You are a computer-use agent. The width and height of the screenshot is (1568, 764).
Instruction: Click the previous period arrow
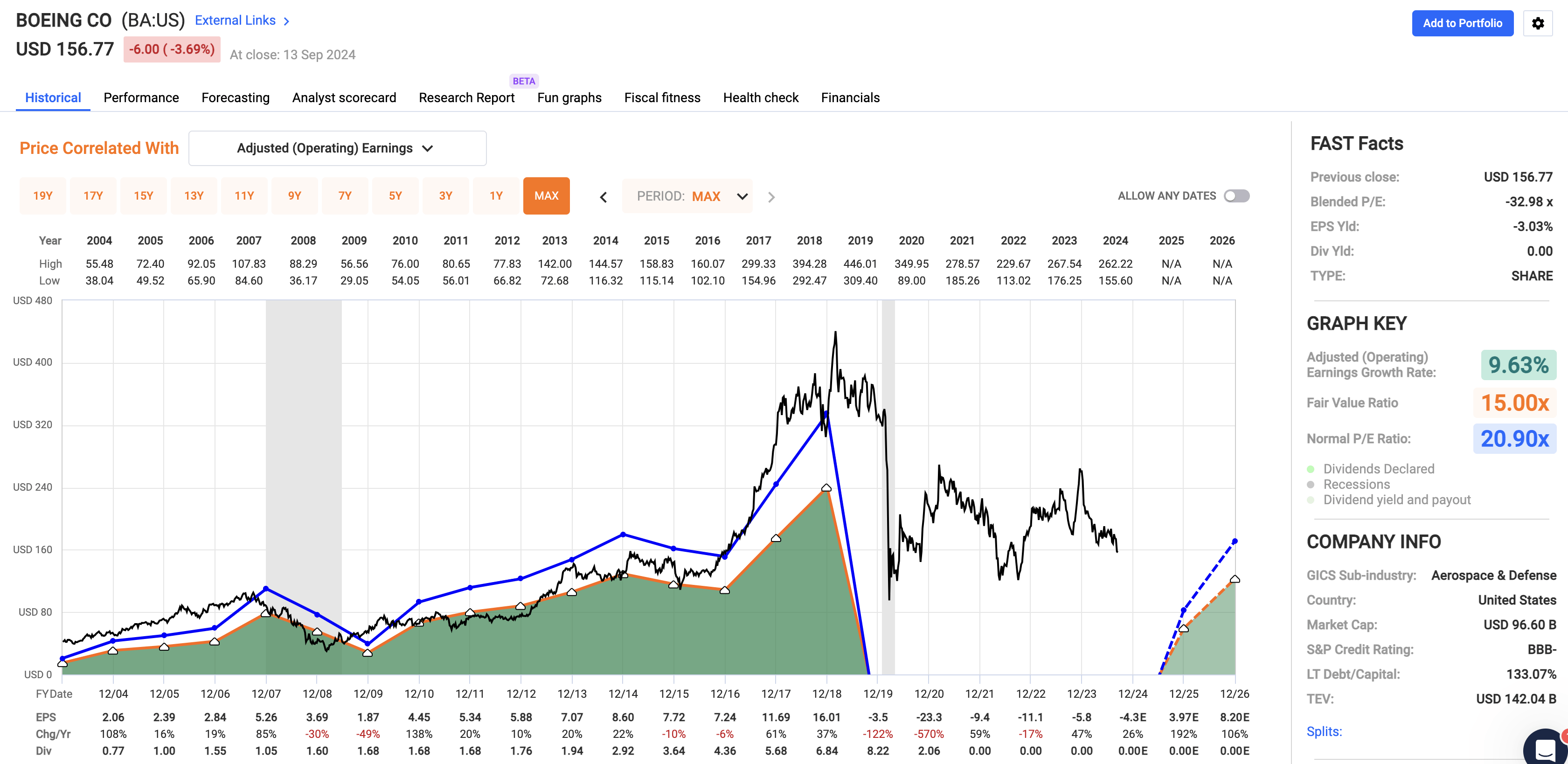coord(603,197)
